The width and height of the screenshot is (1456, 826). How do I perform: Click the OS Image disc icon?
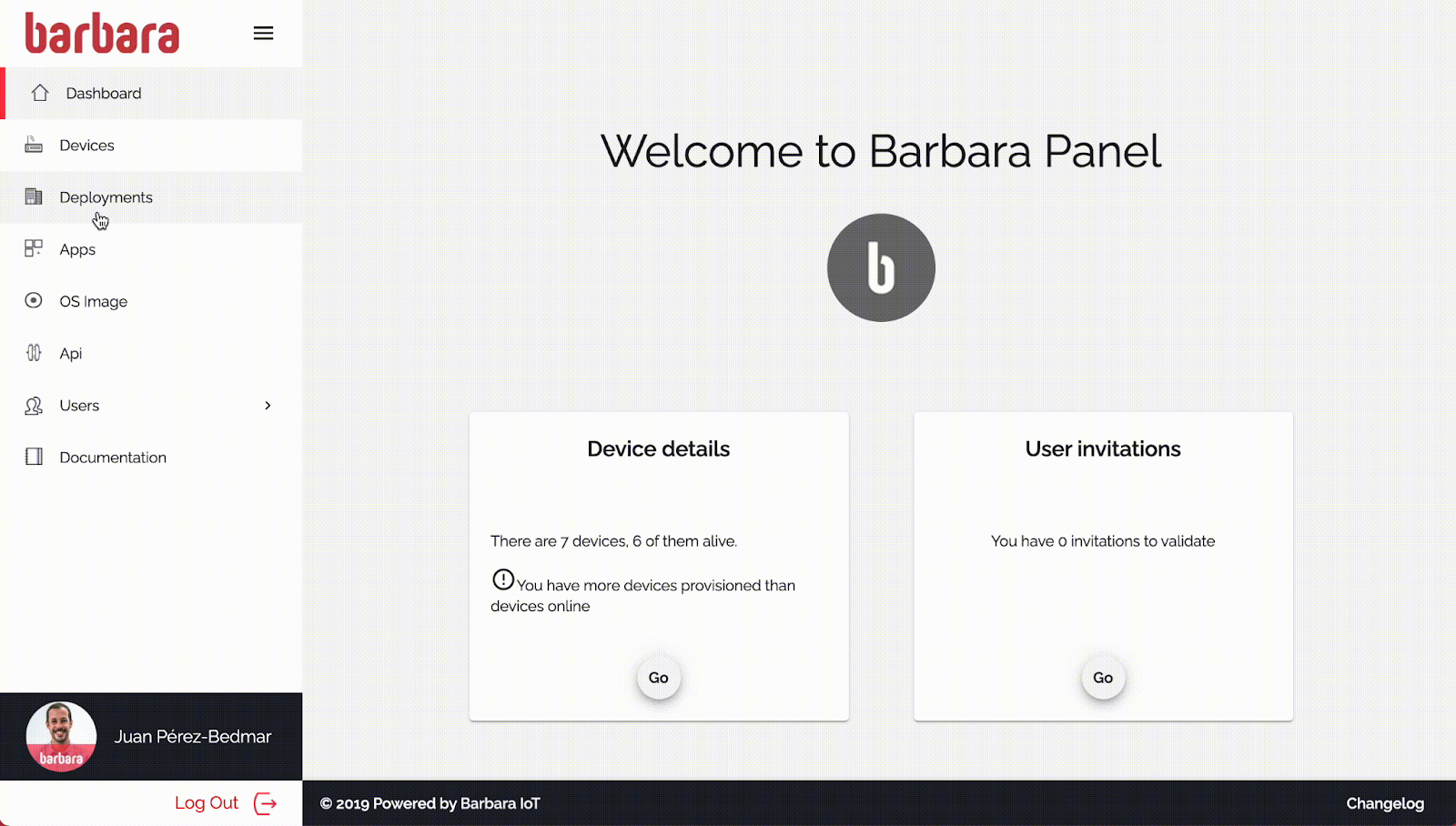(34, 300)
